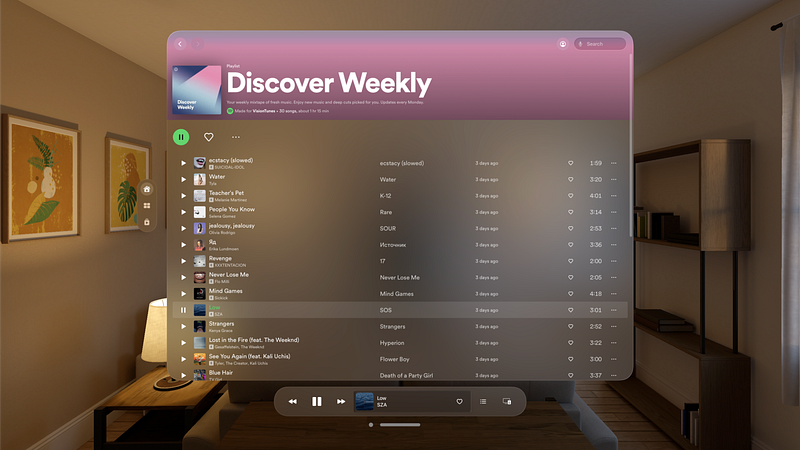800x450 pixels.
Task: Select the Источник album text
Action: click(x=393, y=245)
